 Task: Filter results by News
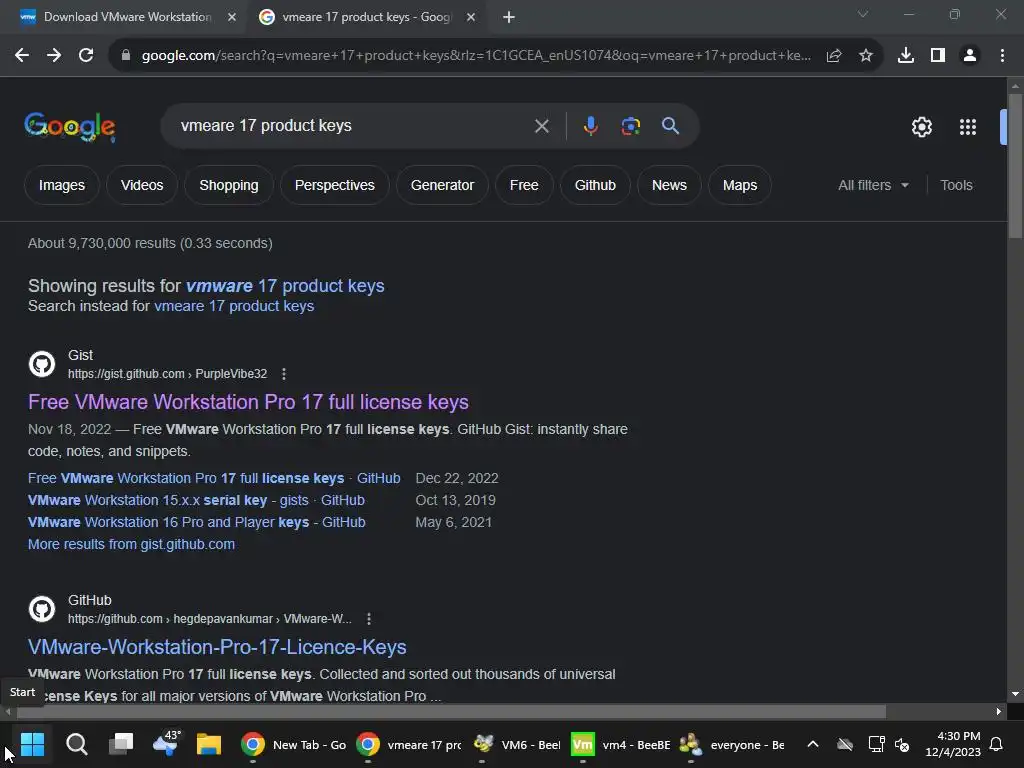pyautogui.click(x=669, y=185)
